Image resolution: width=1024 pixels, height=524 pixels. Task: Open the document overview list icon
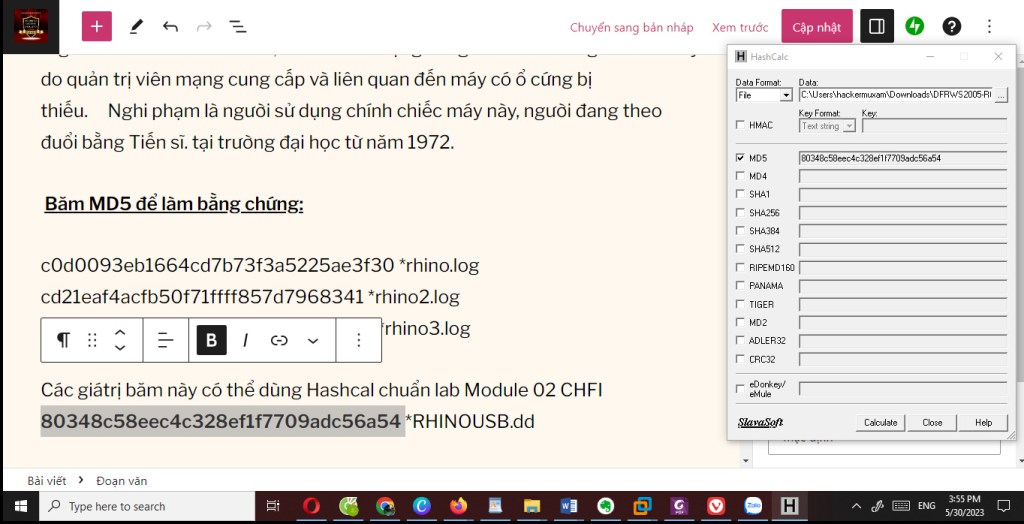238,27
